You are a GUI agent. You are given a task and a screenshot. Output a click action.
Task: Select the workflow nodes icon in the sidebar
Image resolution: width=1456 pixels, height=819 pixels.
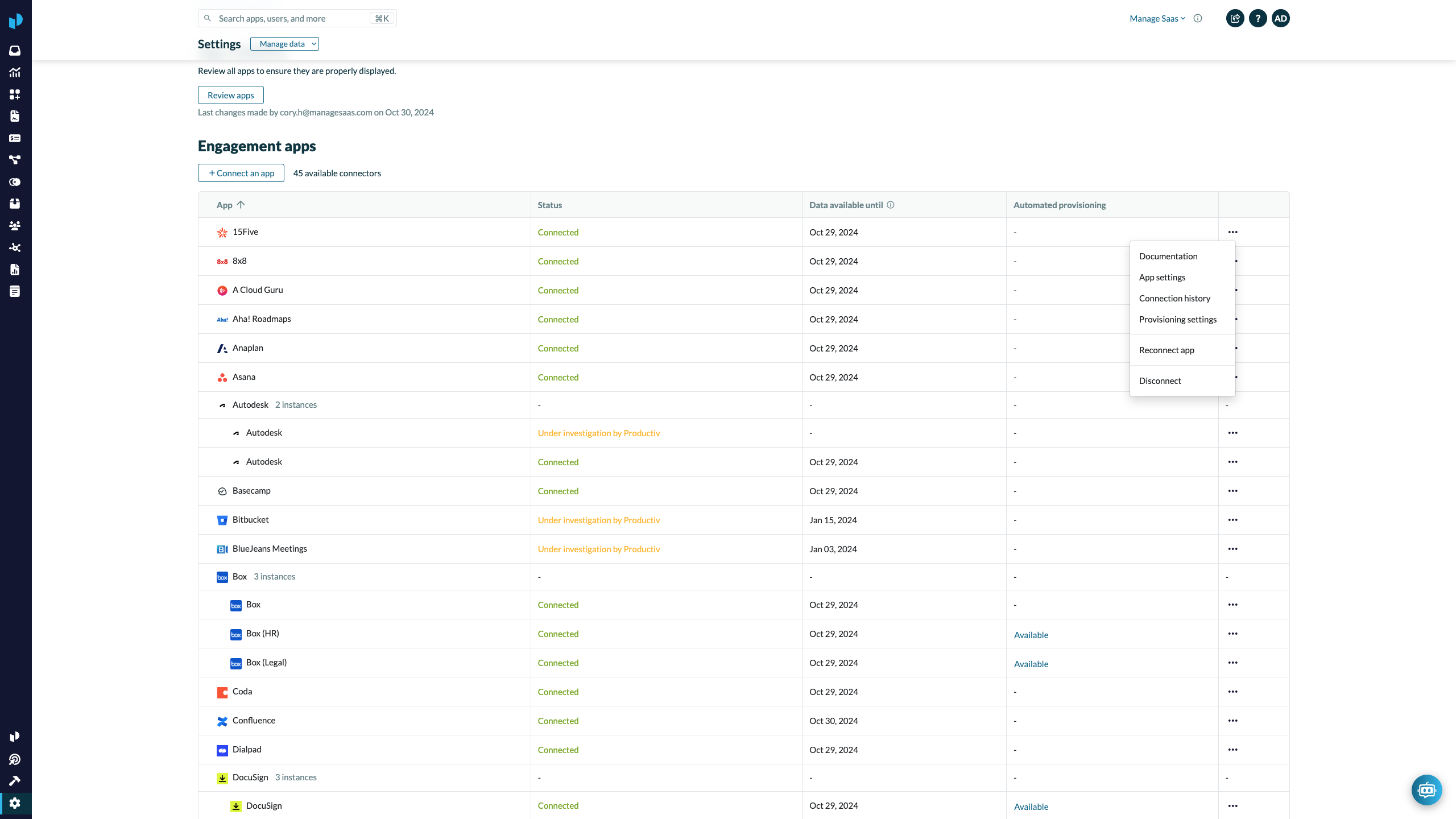[15, 160]
